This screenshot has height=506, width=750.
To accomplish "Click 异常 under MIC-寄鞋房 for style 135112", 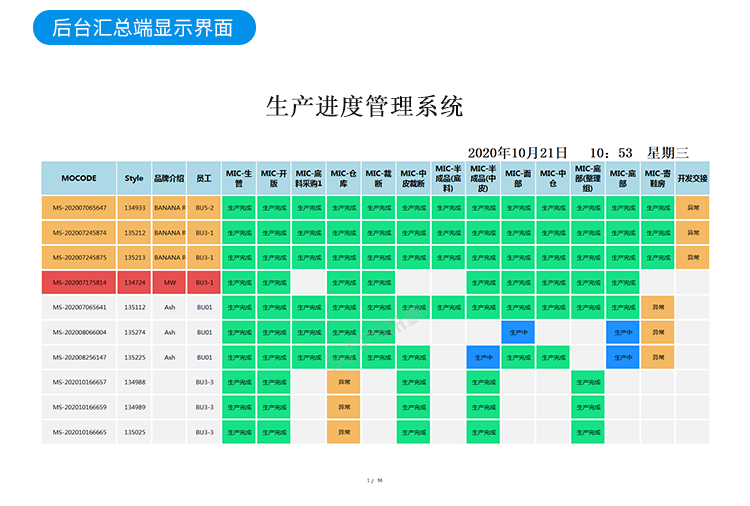I will pyautogui.click(x=657, y=307).
